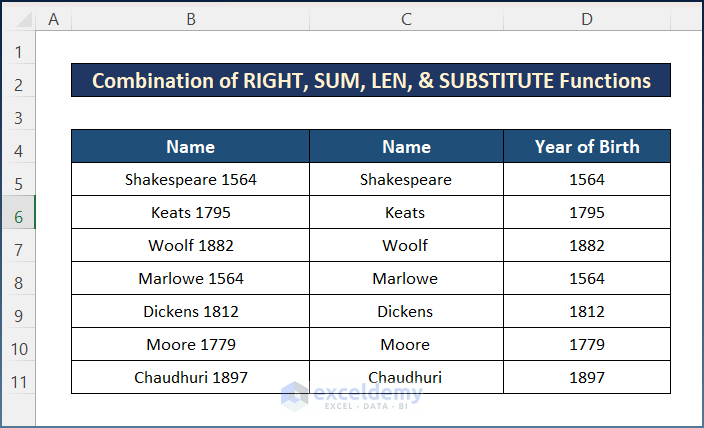Click row 11 header
Image resolution: width=704 pixels, height=428 pixels.
coord(18,378)
